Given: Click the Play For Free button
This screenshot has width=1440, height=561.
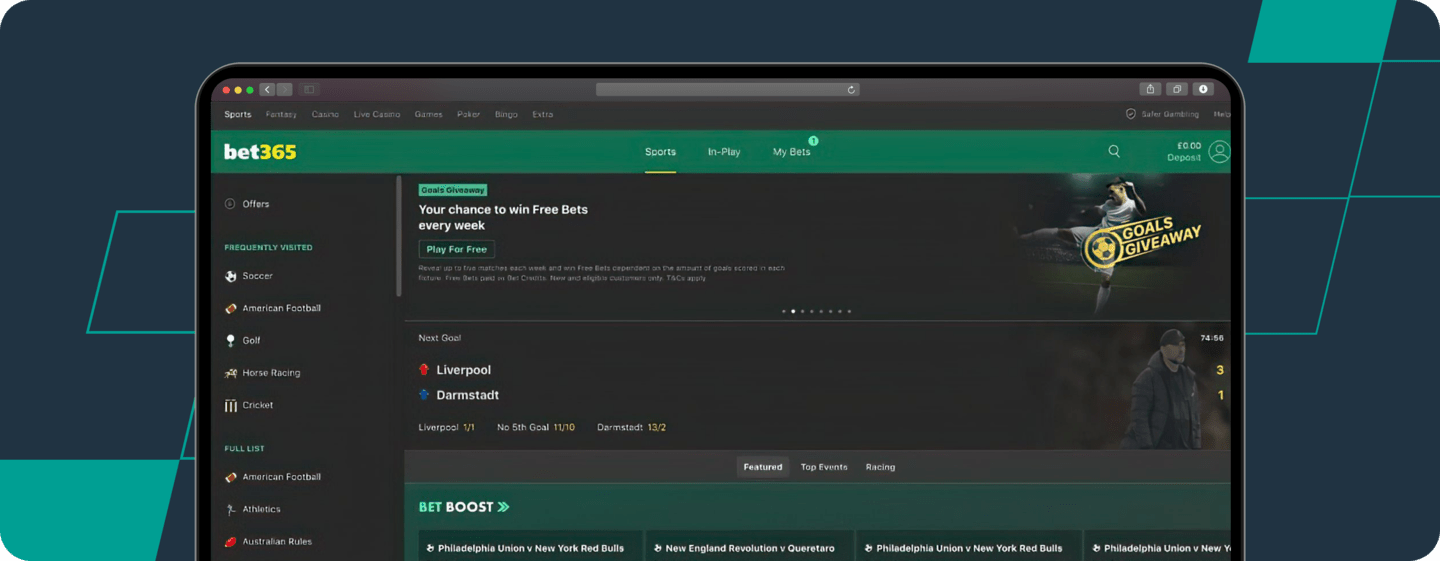Looking at the screenshot, I should (456, 249).
